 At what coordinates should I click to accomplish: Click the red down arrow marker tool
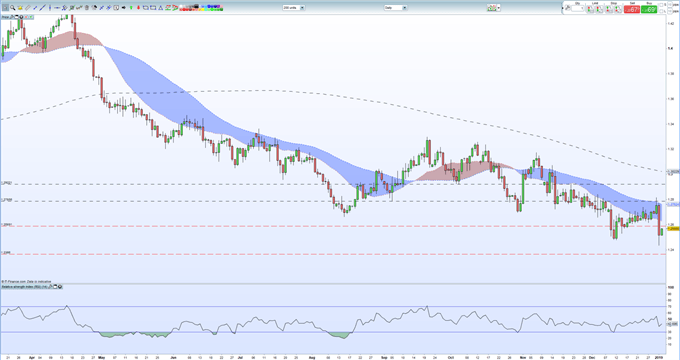[x=138, y=8]
